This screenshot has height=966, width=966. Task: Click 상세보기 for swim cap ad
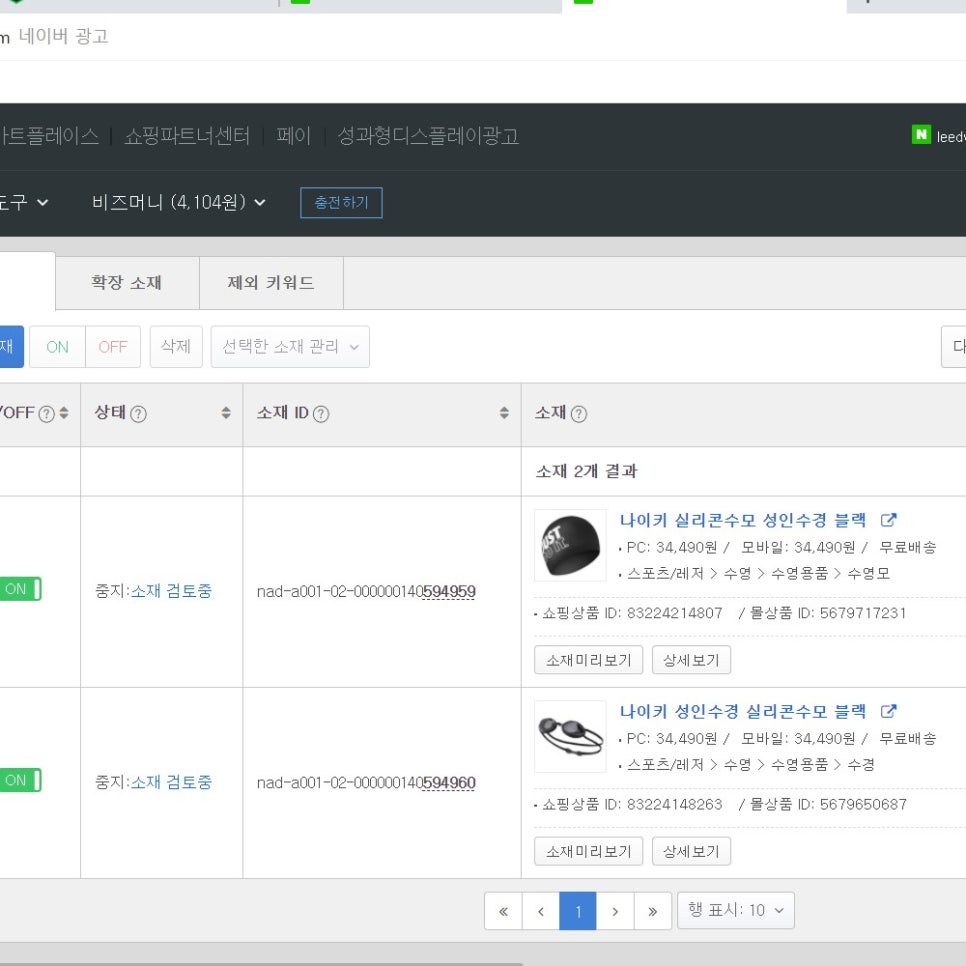point(691,660)
